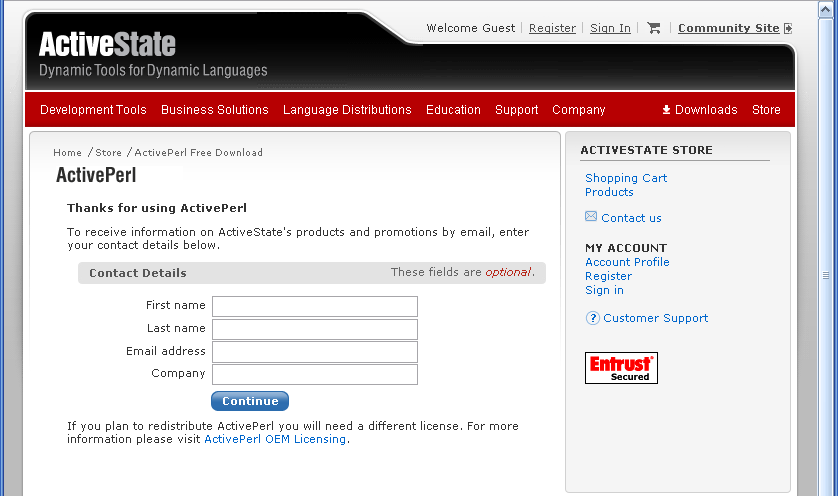Click the Entrust Secured badge
This screenshot has width=838, height=496.
click(x=621, y=368)
